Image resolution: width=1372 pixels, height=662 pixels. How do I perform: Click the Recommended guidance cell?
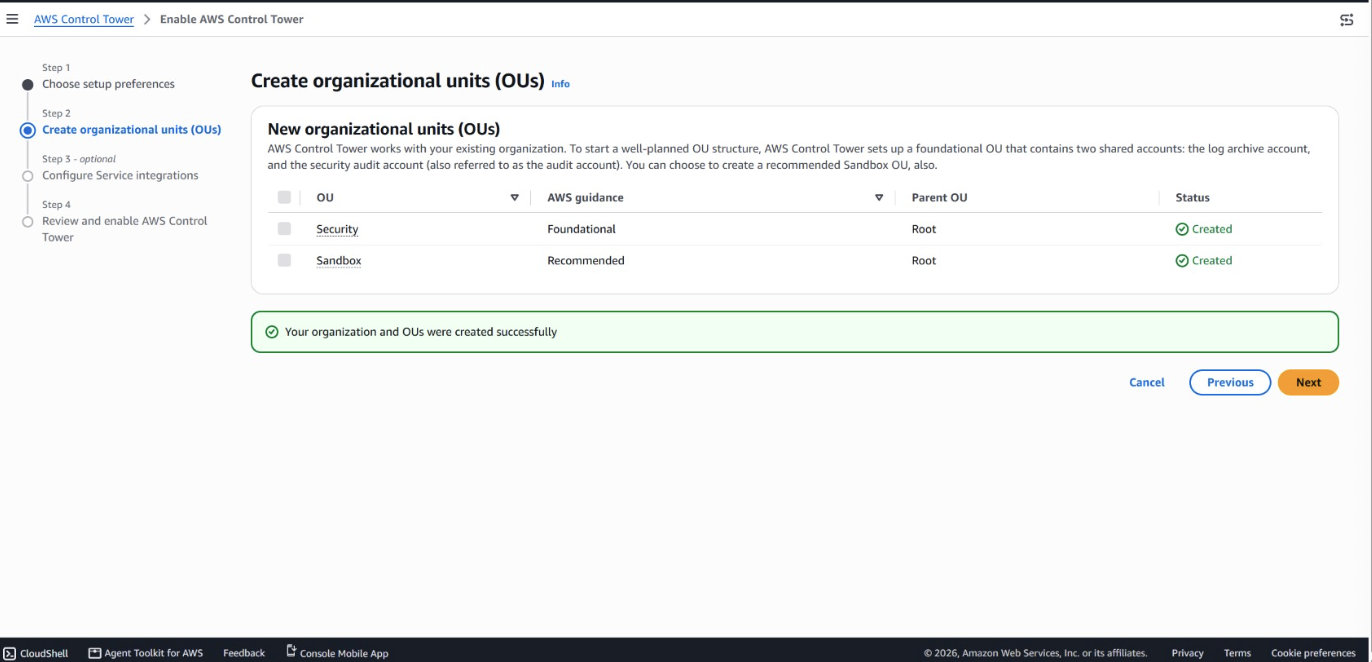(586, 261)
